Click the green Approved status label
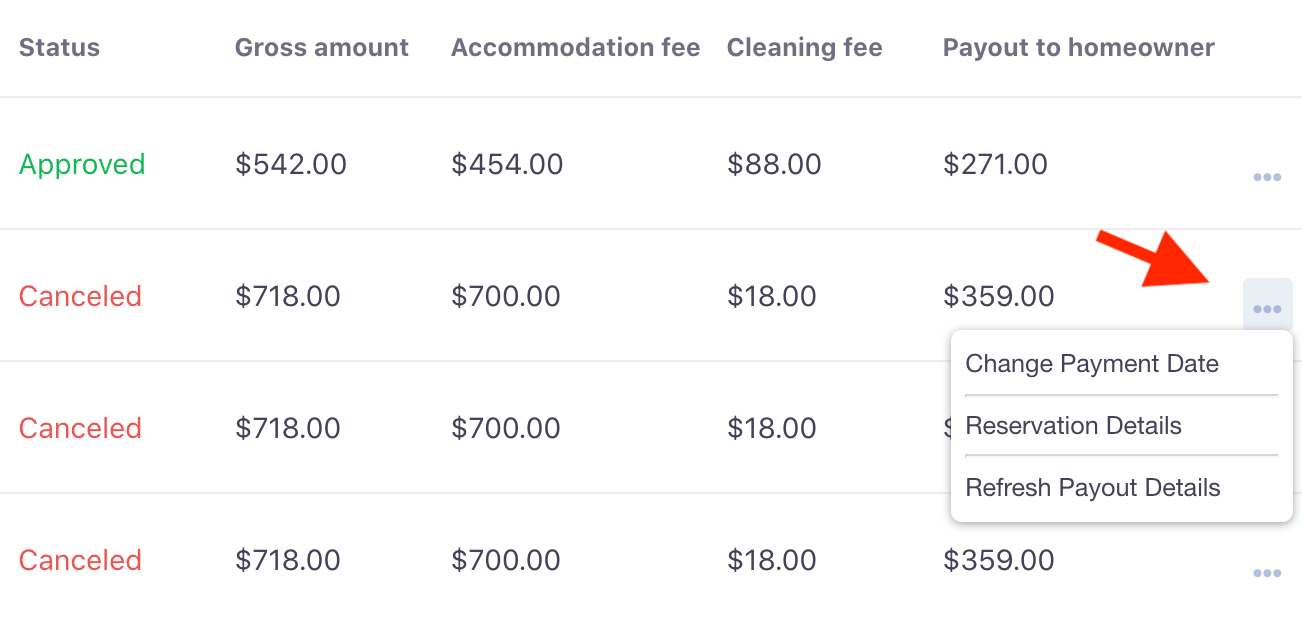This screenshot has width=1302, height=624. (x=82, y=164)
